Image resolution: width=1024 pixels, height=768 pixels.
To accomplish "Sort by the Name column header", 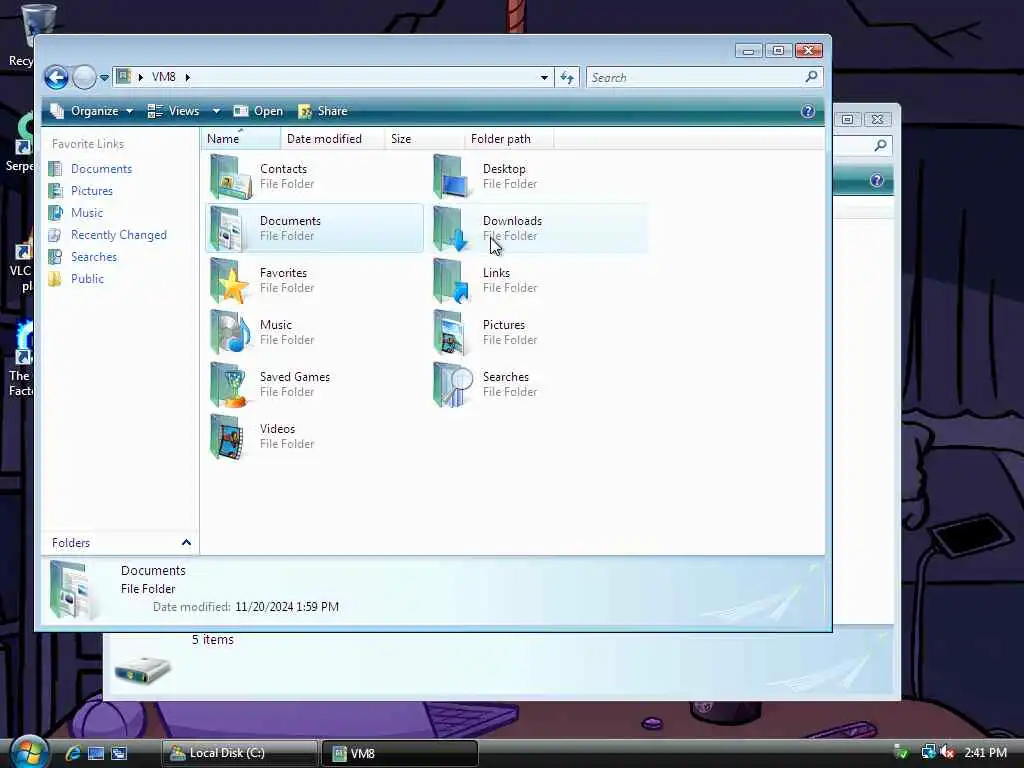I will point(240,138).
